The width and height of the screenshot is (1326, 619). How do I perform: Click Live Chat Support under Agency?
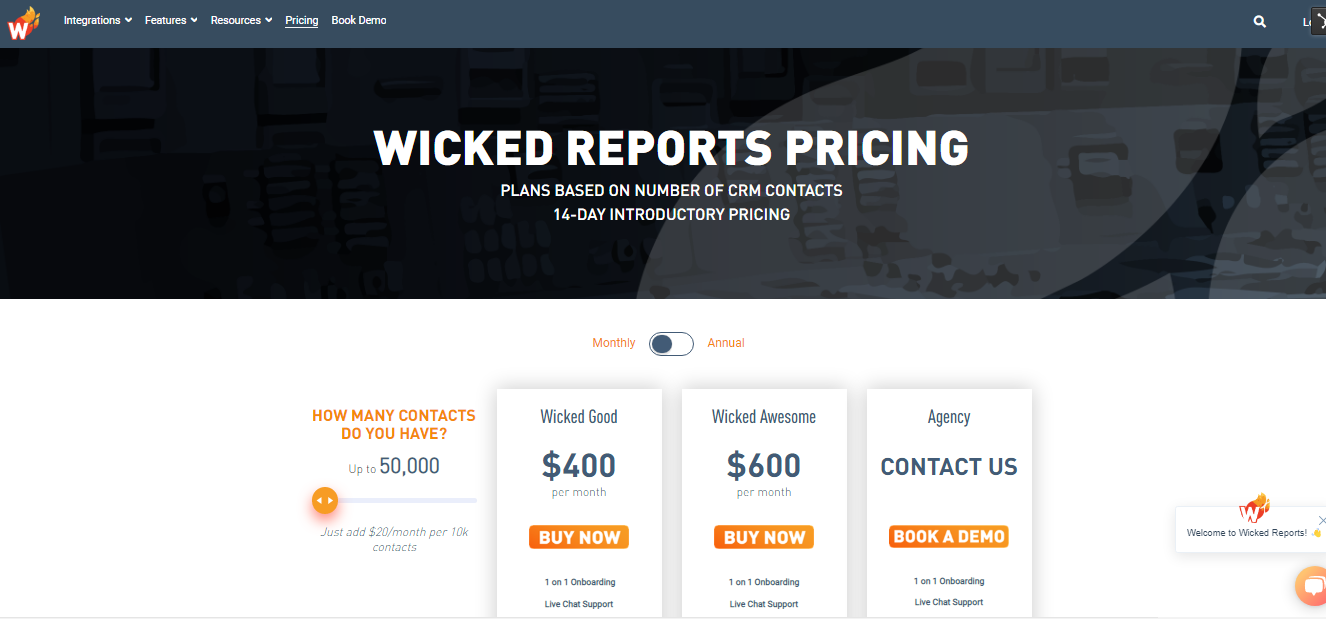(x=949, y=602)
